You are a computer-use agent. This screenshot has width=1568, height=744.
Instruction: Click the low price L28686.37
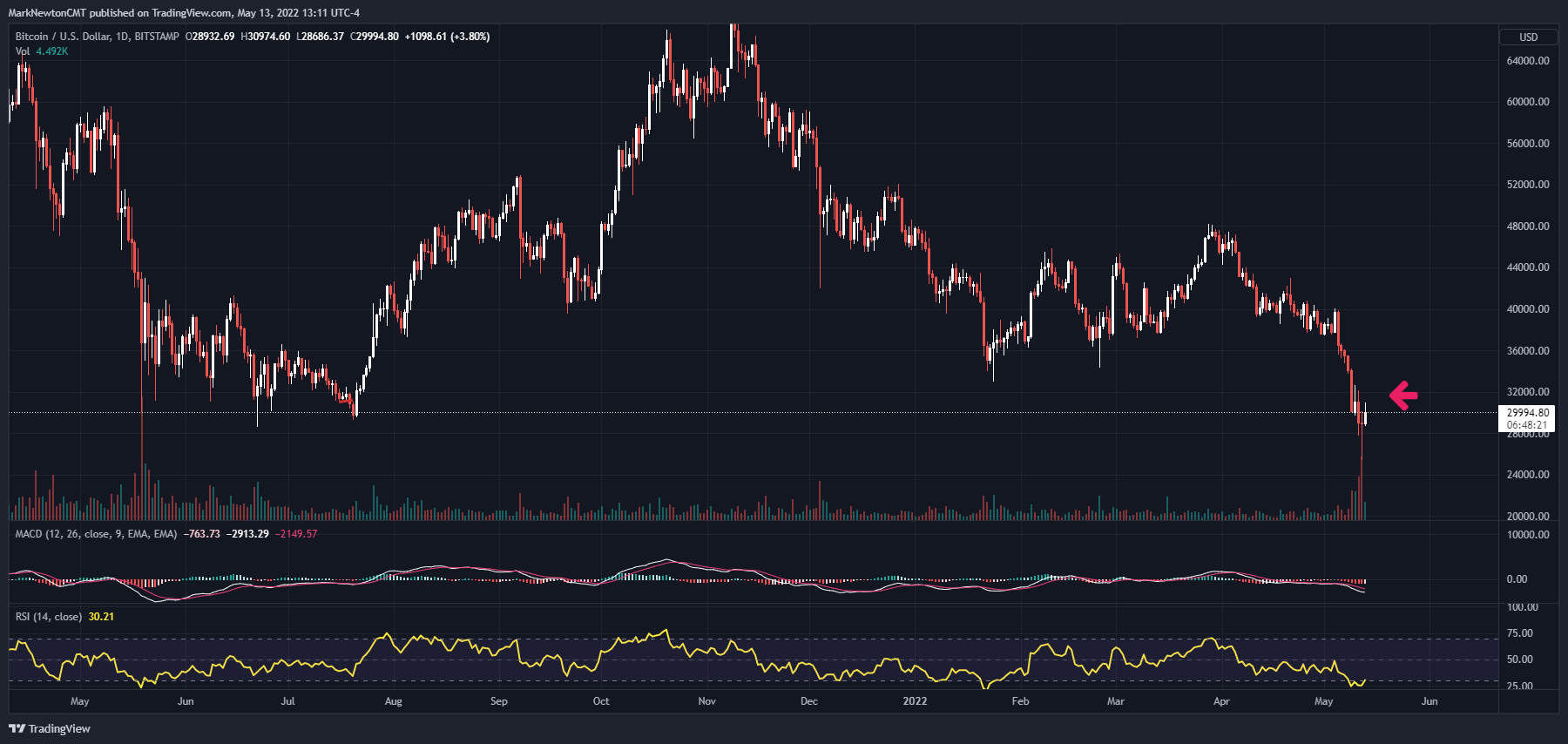pos(321,37)
